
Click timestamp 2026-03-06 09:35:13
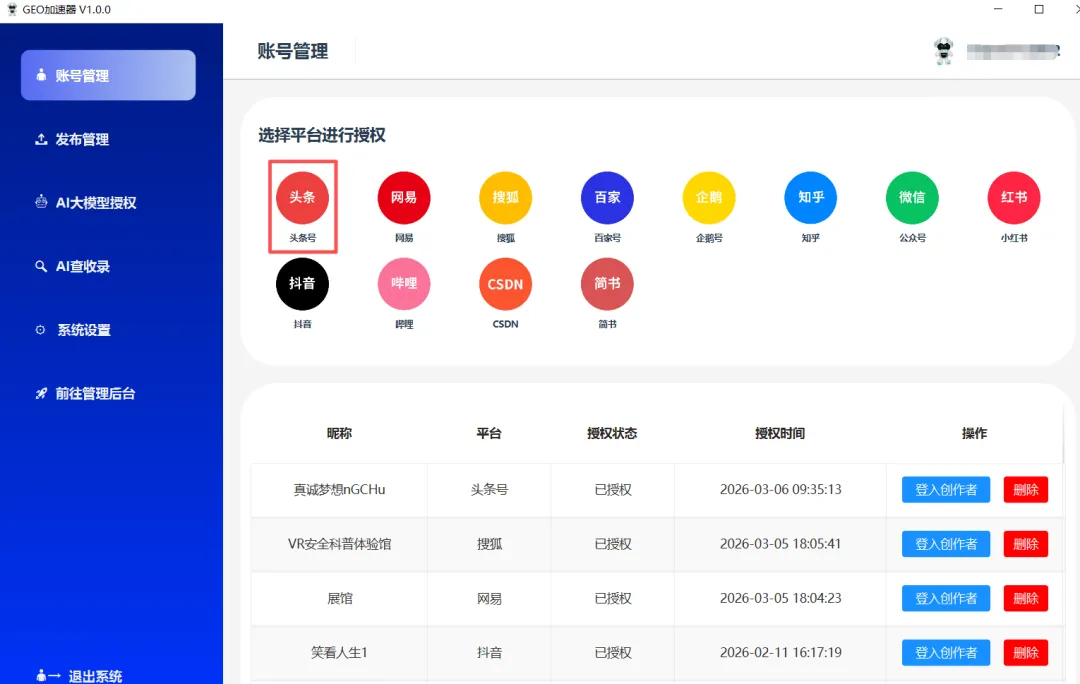[x=780, y=490]
